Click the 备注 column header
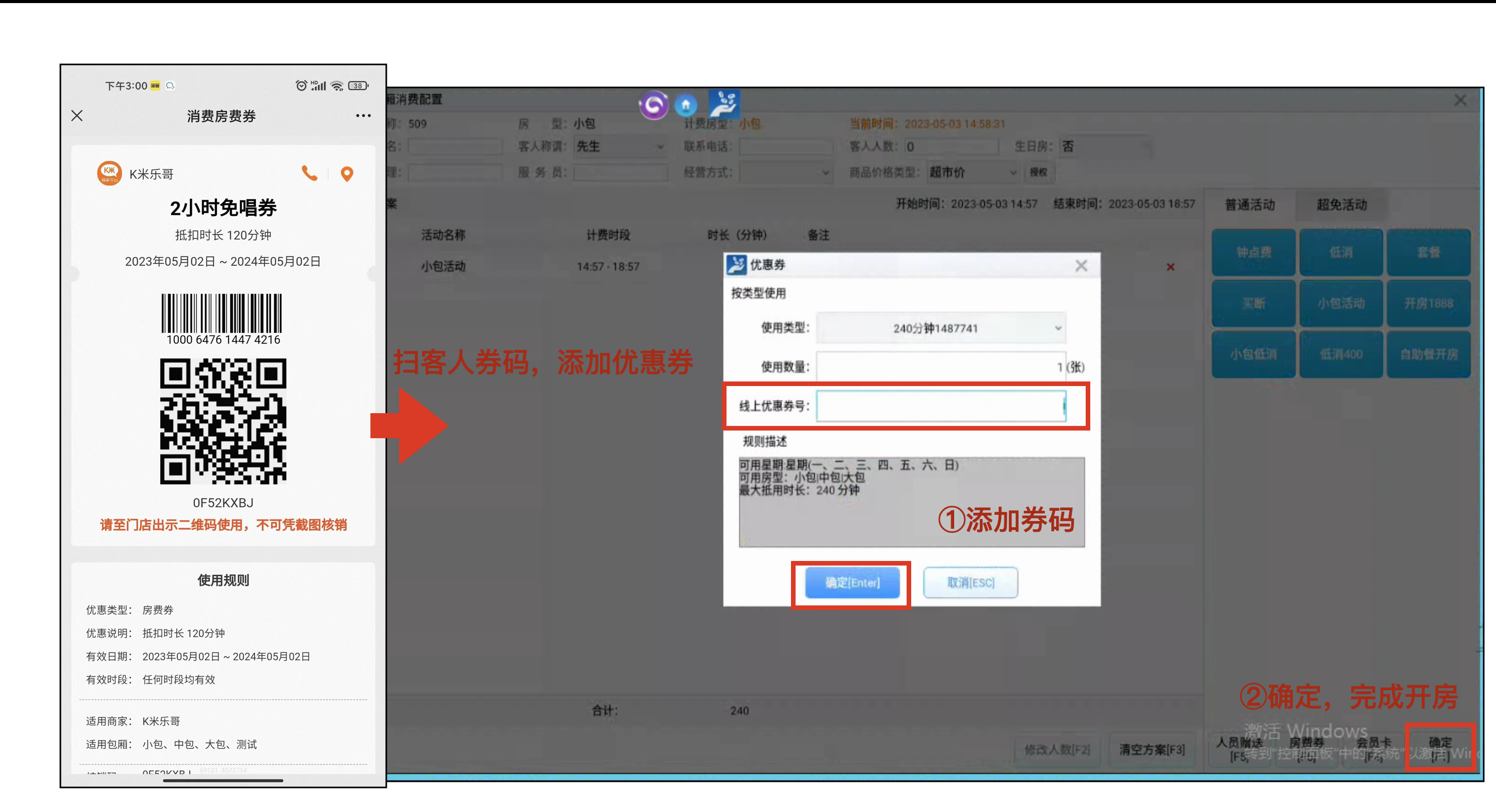The width and height of the screenshot is (1496, 812). [x=818, y=235]
